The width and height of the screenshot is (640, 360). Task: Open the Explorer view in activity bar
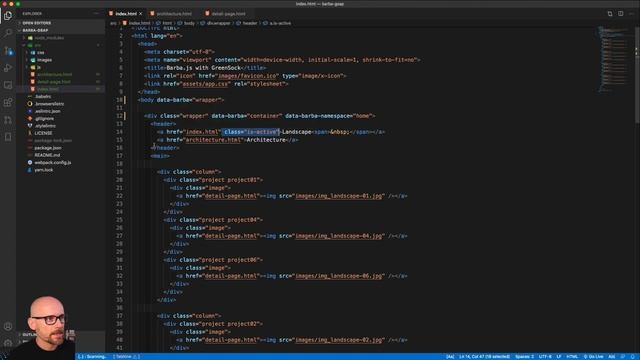click(8, 16)
